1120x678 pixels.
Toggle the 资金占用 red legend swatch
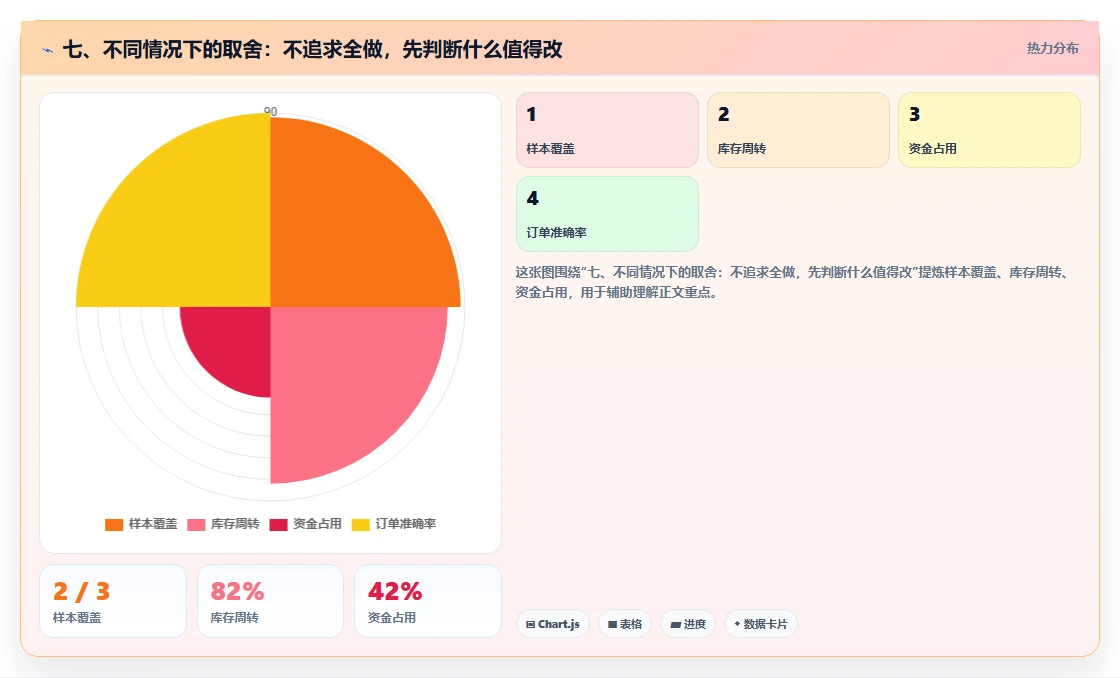278,524
